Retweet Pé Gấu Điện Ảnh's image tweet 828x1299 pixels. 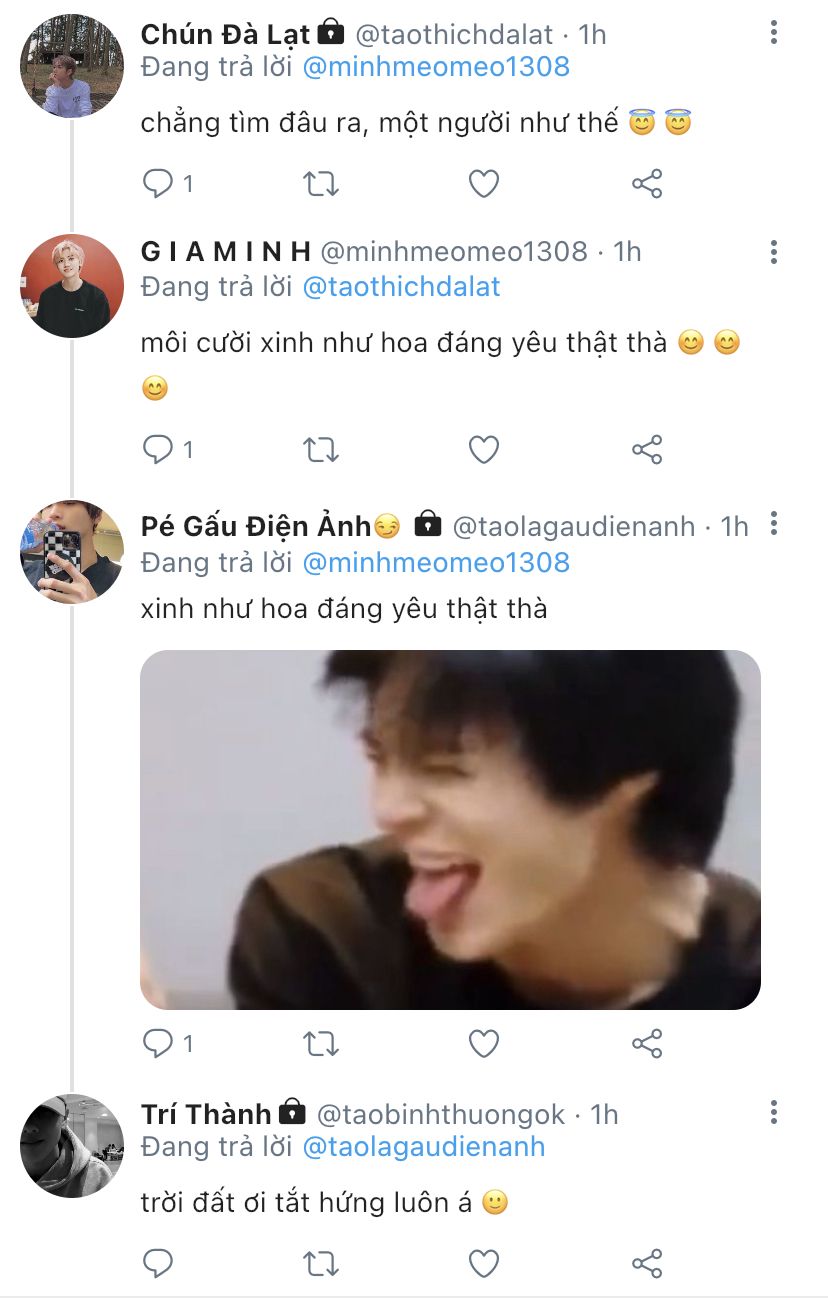321,1044
